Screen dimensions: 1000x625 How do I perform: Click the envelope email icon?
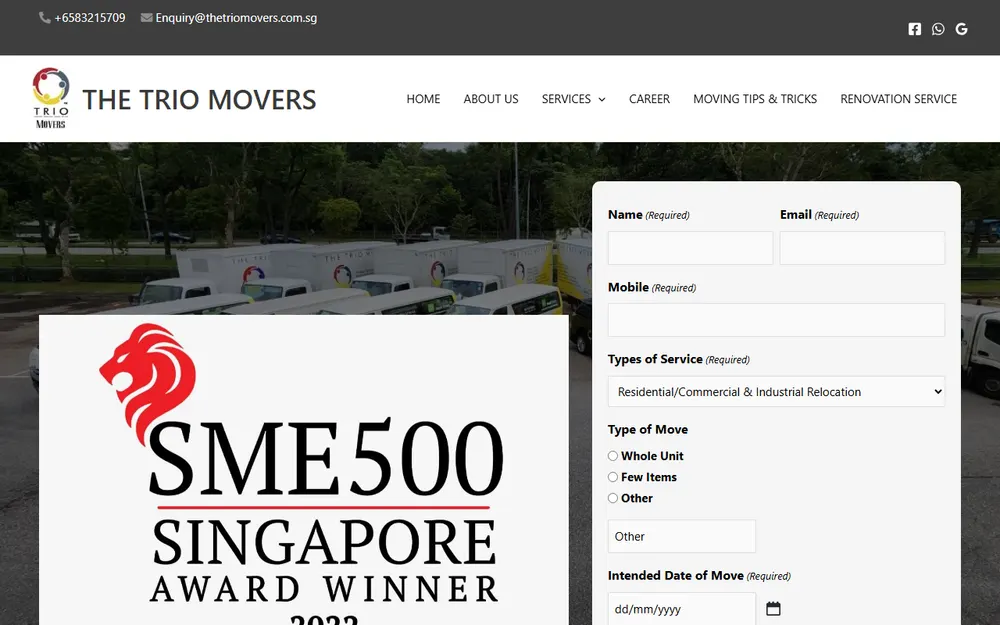click(x=147, y=18)
